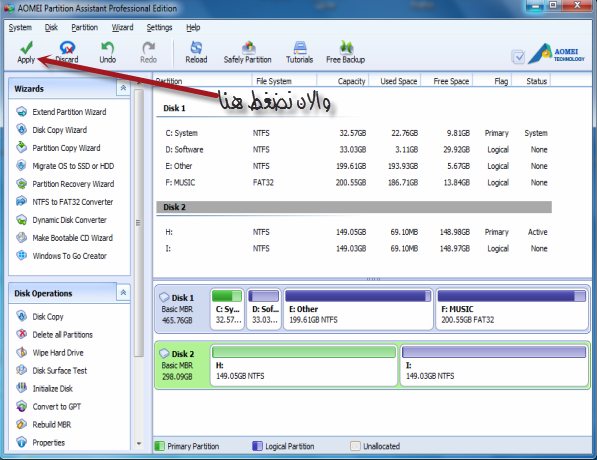Select the E: Other partition row
The width and height of the screenshot is (597, 460).
click(x=354, y=166)
